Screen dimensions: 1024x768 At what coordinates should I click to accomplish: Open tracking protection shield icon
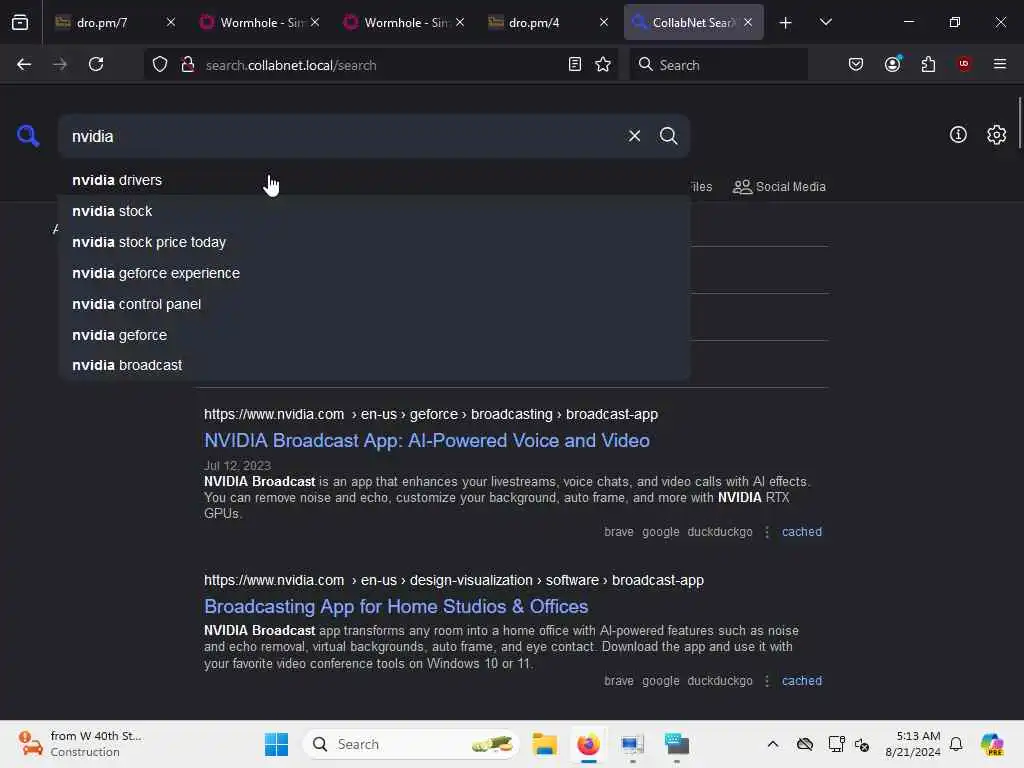click(x=160, y=65)
